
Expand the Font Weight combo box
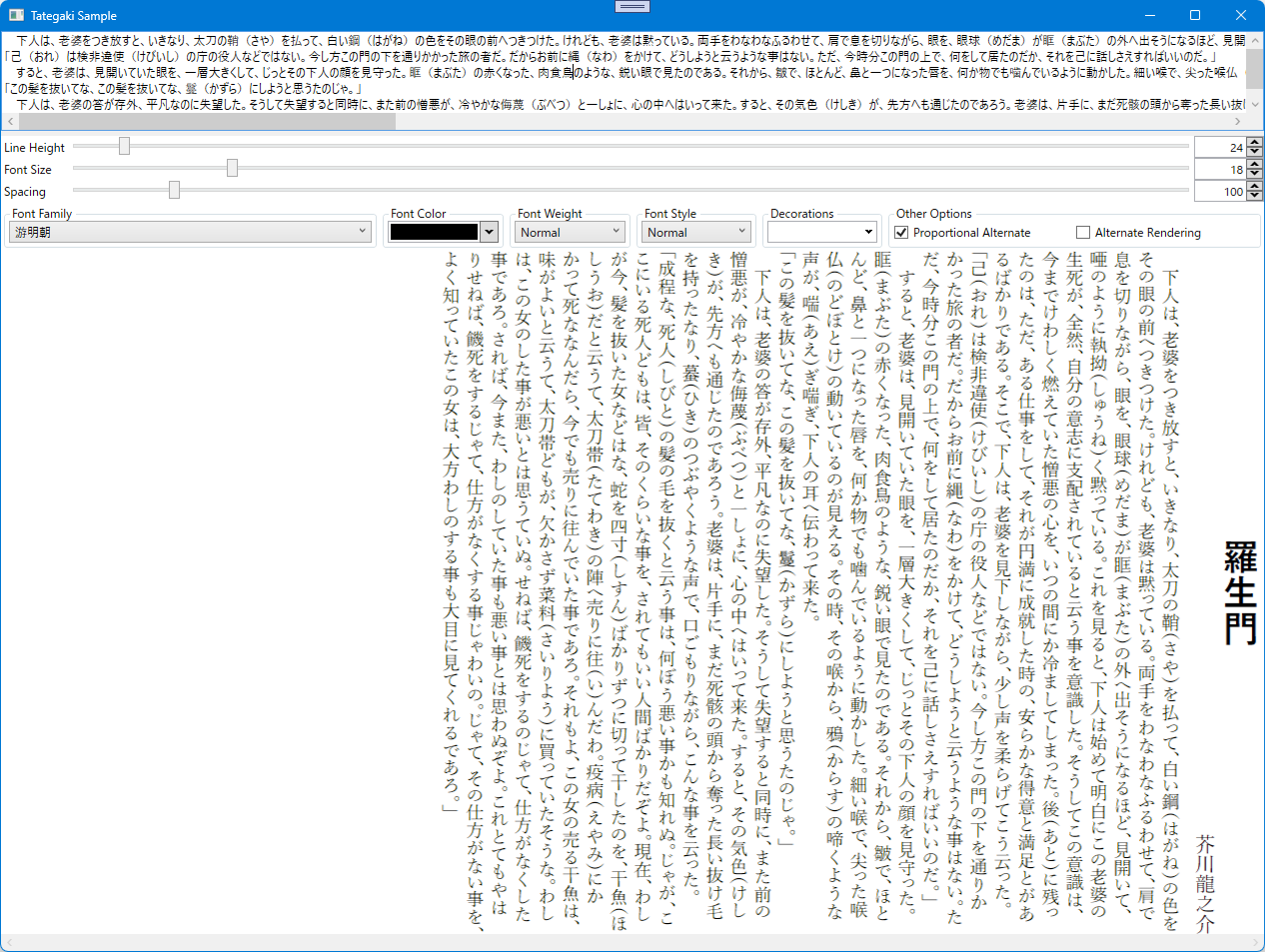pos(571,232)
